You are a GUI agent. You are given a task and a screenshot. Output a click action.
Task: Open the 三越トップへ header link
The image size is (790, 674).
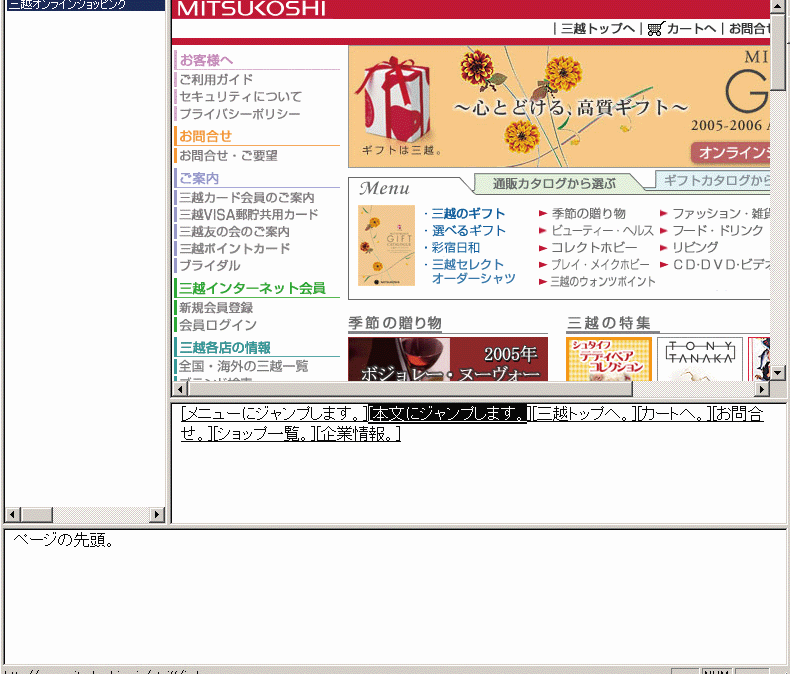(x=598, y=29)
